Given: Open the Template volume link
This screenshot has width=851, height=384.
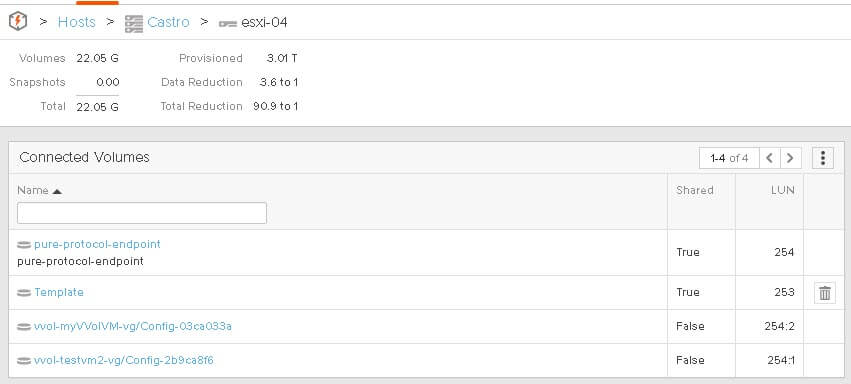Looking at the screenshot, I should coord(59,292).
